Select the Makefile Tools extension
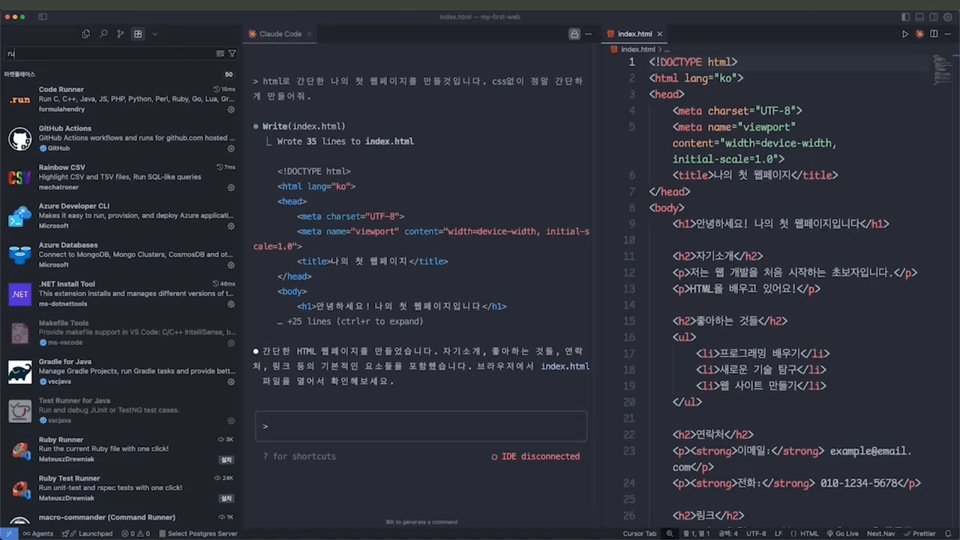960x540 pixels. pyautogui.click(x=120, y=332)
